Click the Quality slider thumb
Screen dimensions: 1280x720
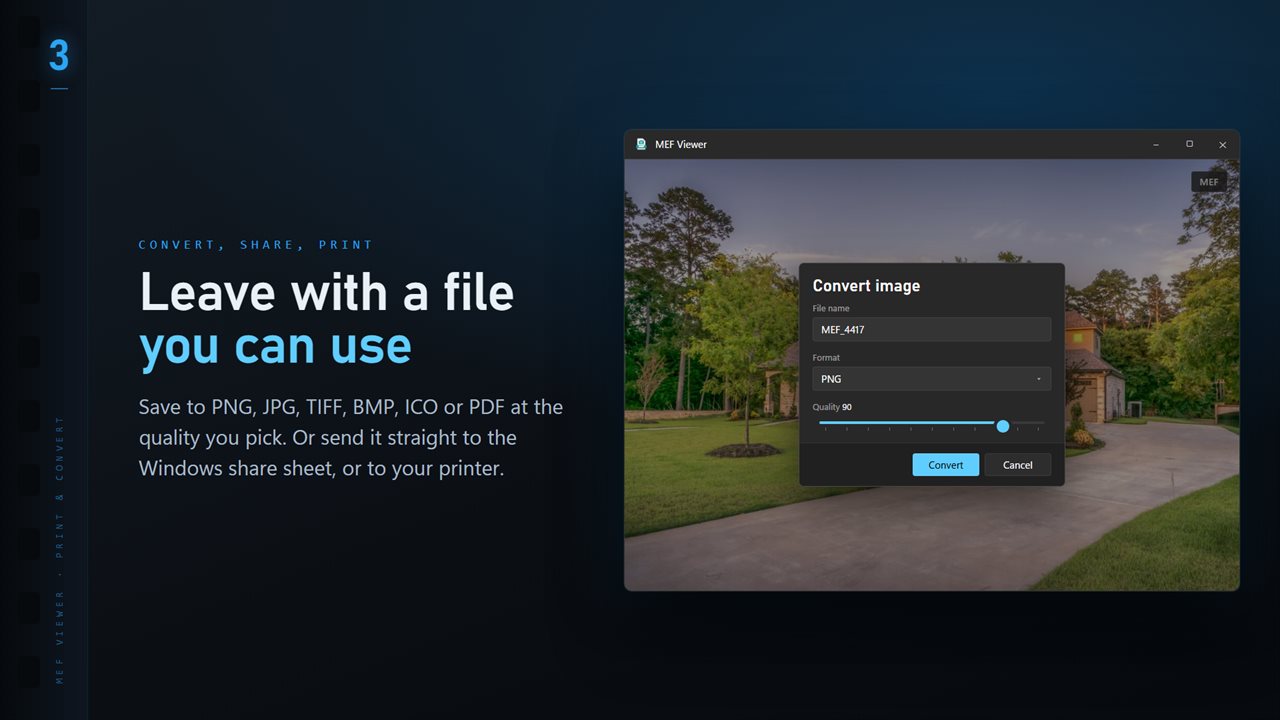point(1003,426)
